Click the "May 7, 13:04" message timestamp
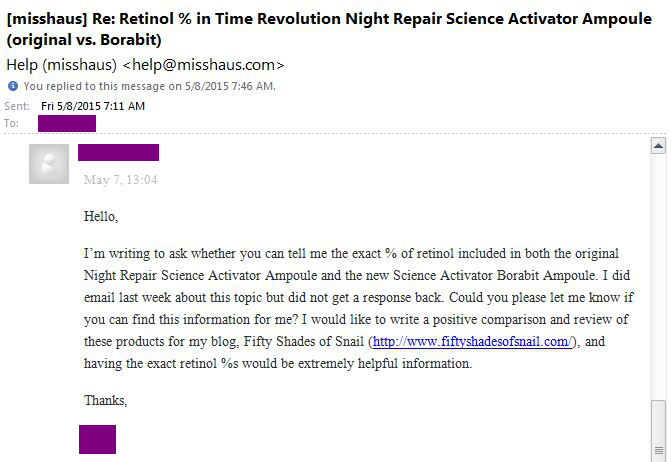The image size is (671, 462). click(x=120, y=180)
